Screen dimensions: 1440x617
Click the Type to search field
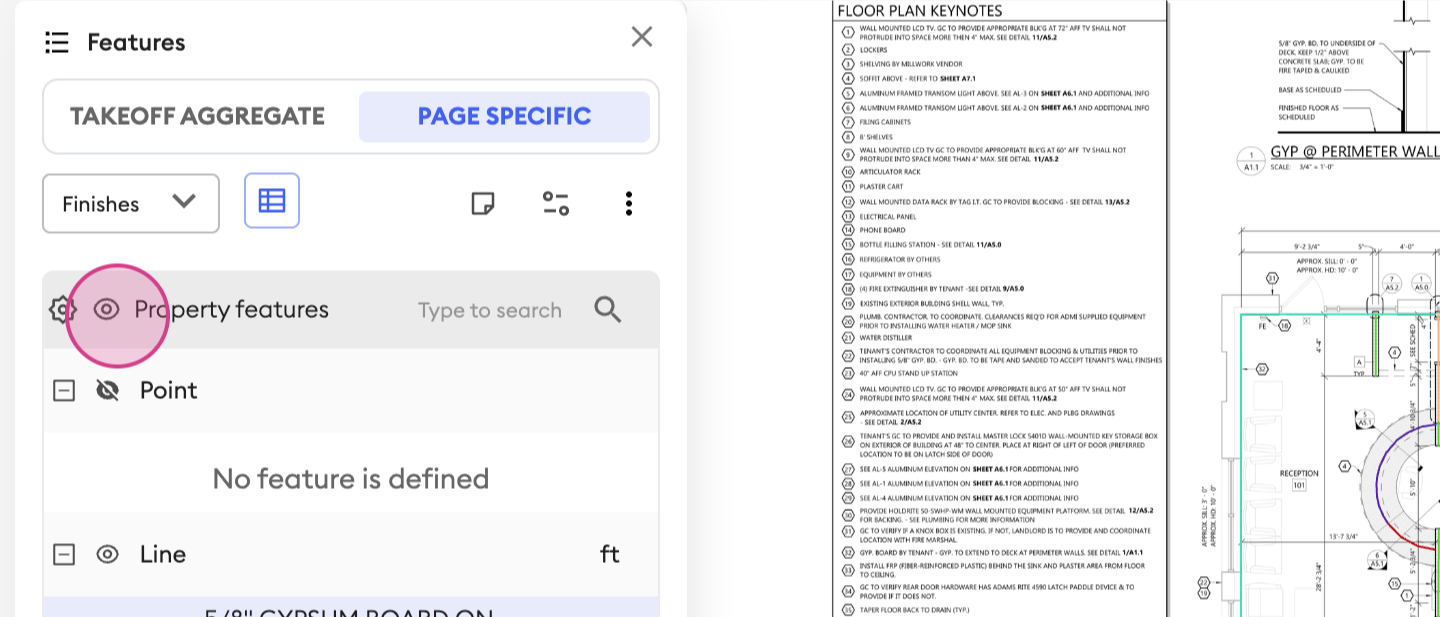tap(489, 310)
